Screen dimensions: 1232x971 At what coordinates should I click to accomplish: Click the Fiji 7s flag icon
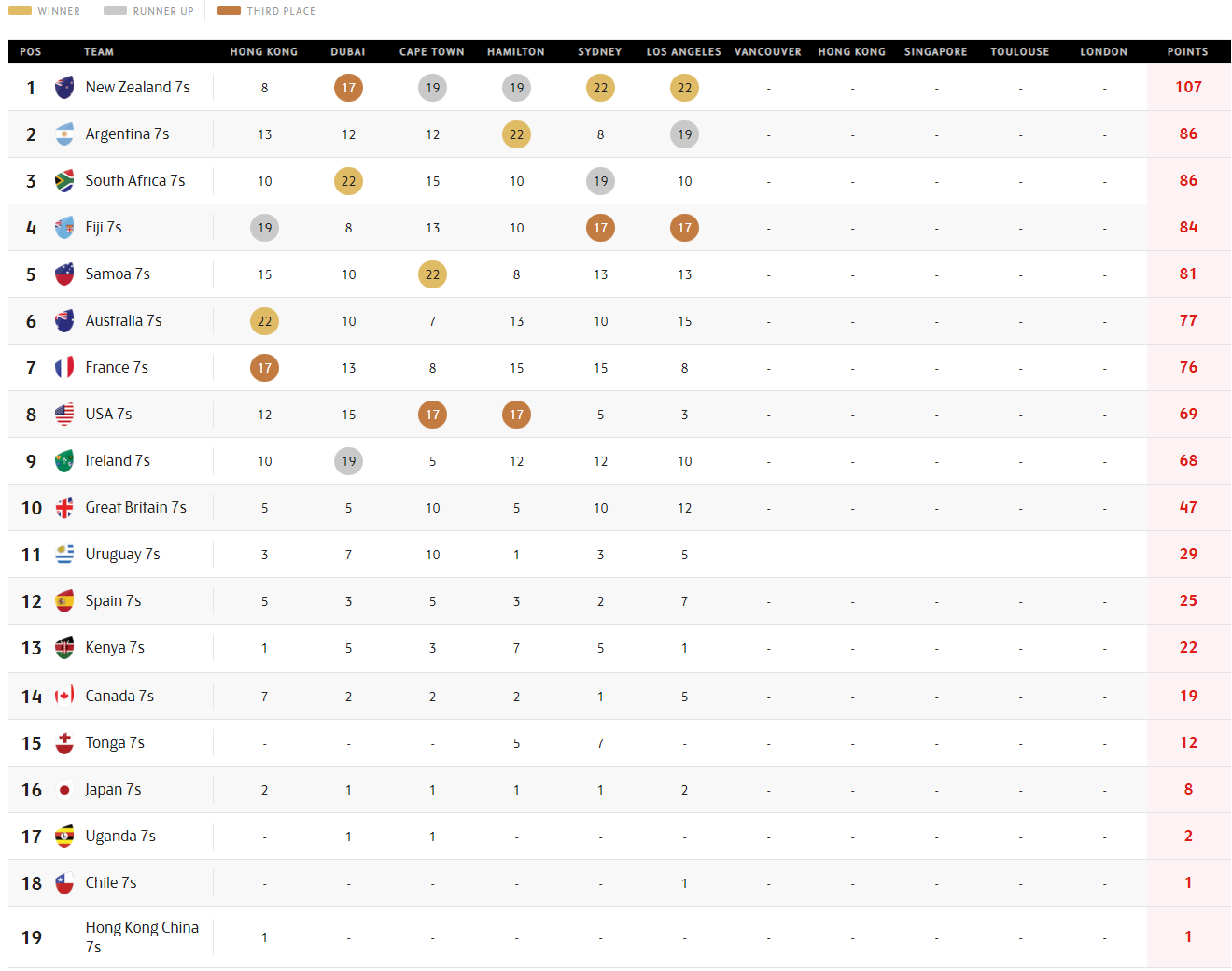pos(64,228)
